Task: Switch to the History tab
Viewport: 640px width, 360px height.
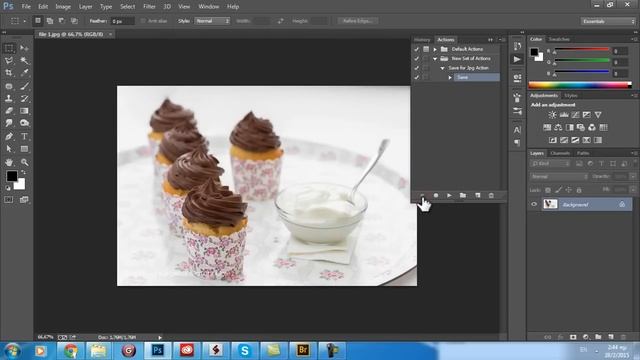Action: 422,40
